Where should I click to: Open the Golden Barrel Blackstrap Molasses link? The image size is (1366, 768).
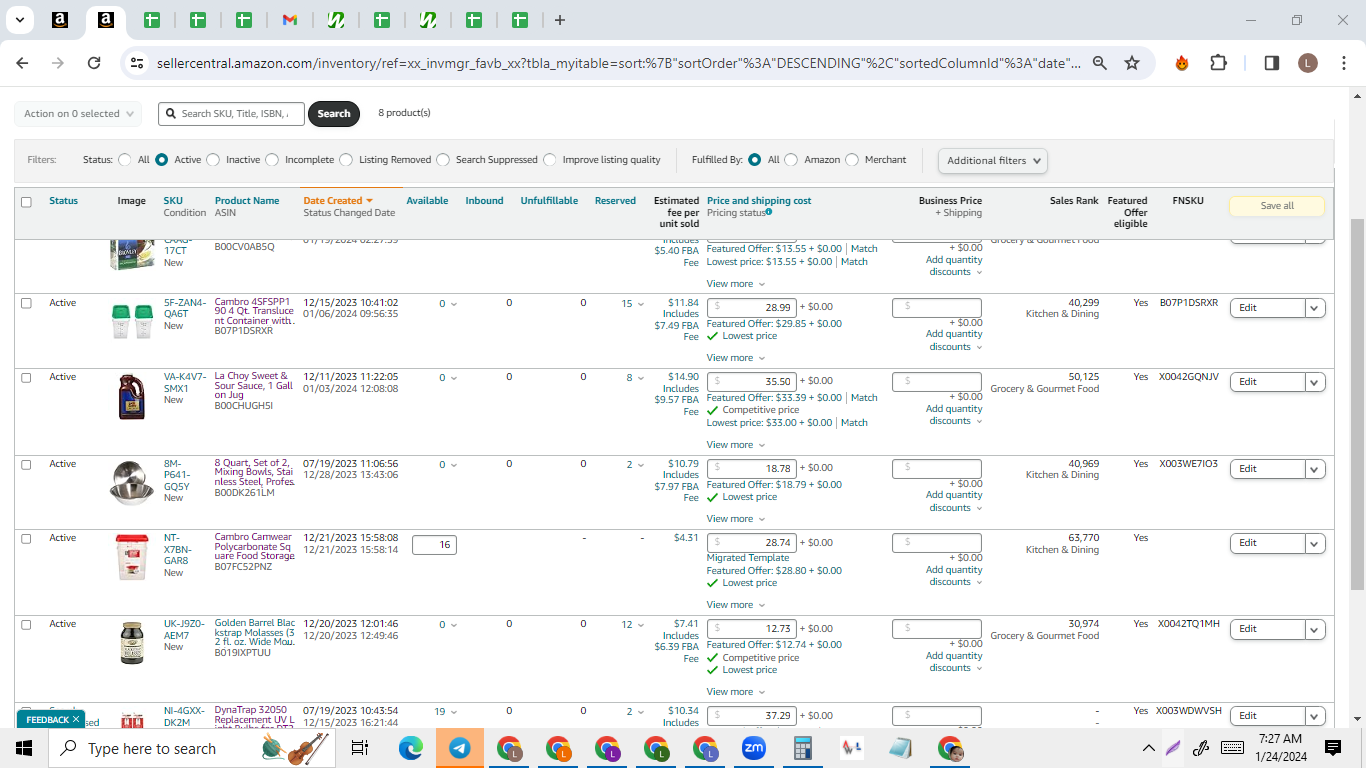tap(254, 635)
